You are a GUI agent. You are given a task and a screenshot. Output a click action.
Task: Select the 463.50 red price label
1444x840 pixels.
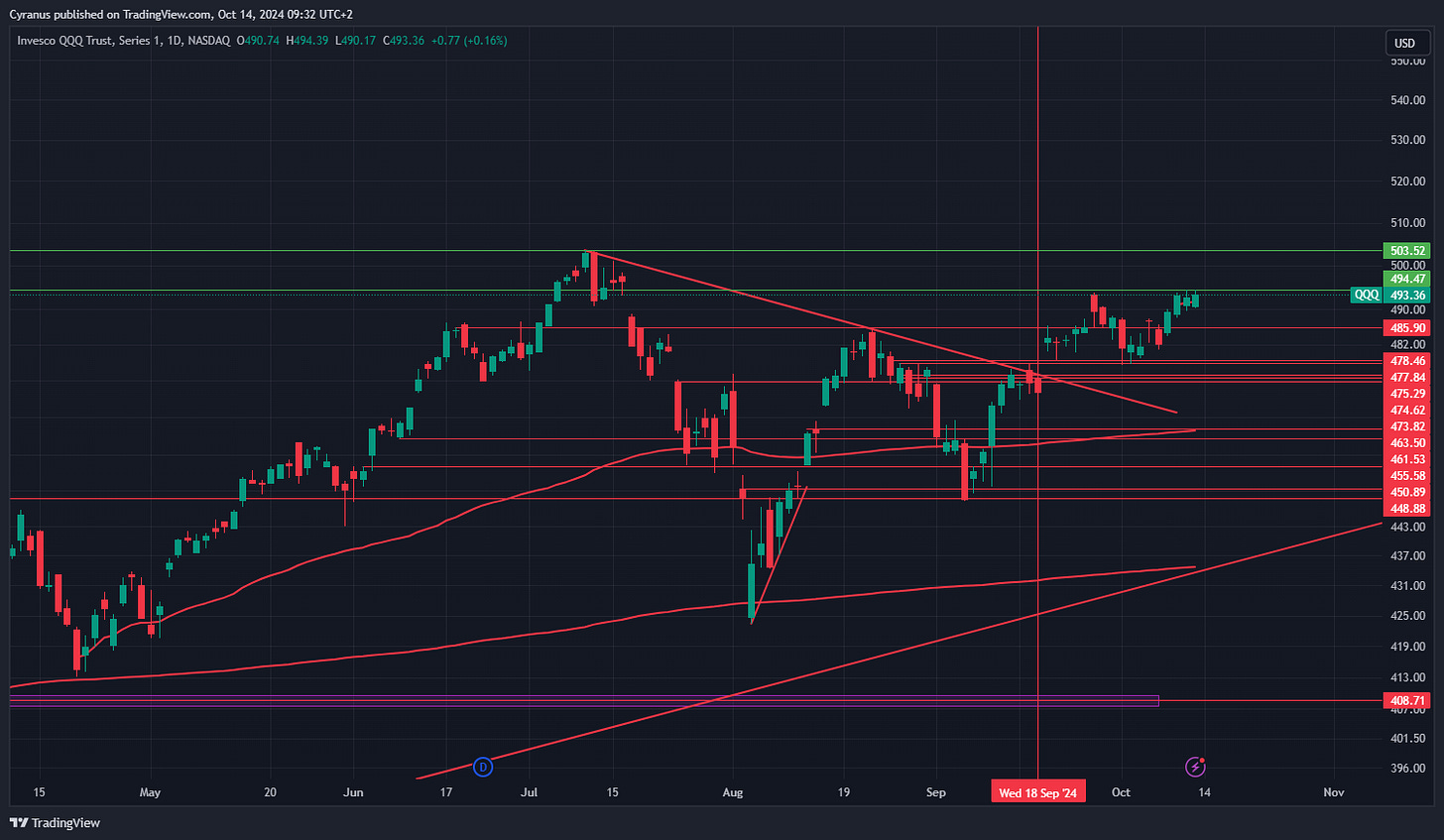click(x=1407, y=442)
